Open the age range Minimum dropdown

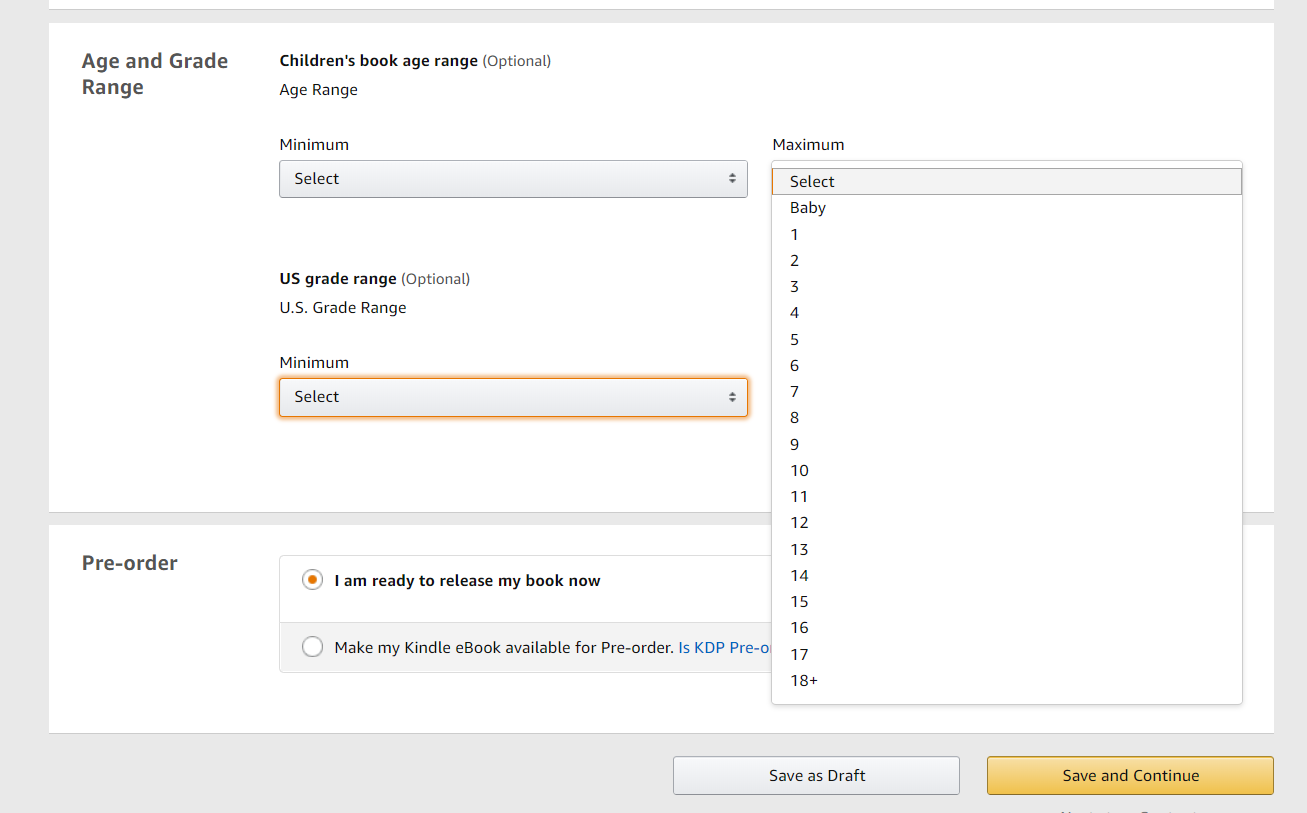tap(513, 179)
